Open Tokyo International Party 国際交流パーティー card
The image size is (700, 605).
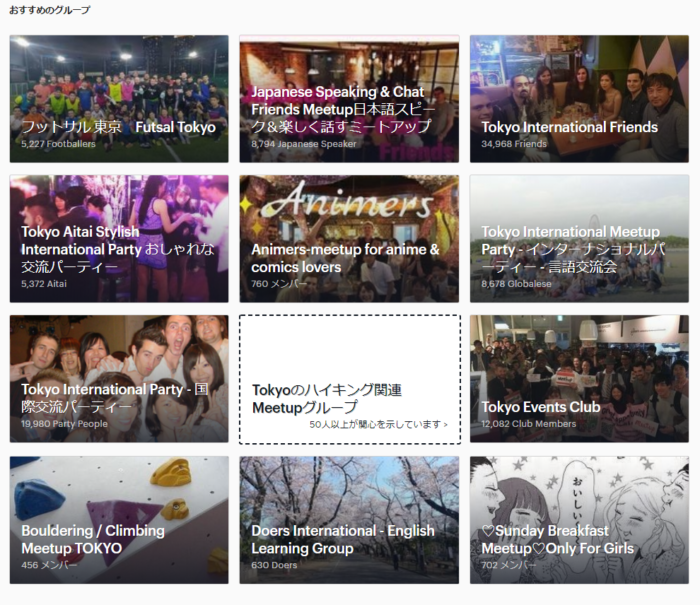click(119, 379)
